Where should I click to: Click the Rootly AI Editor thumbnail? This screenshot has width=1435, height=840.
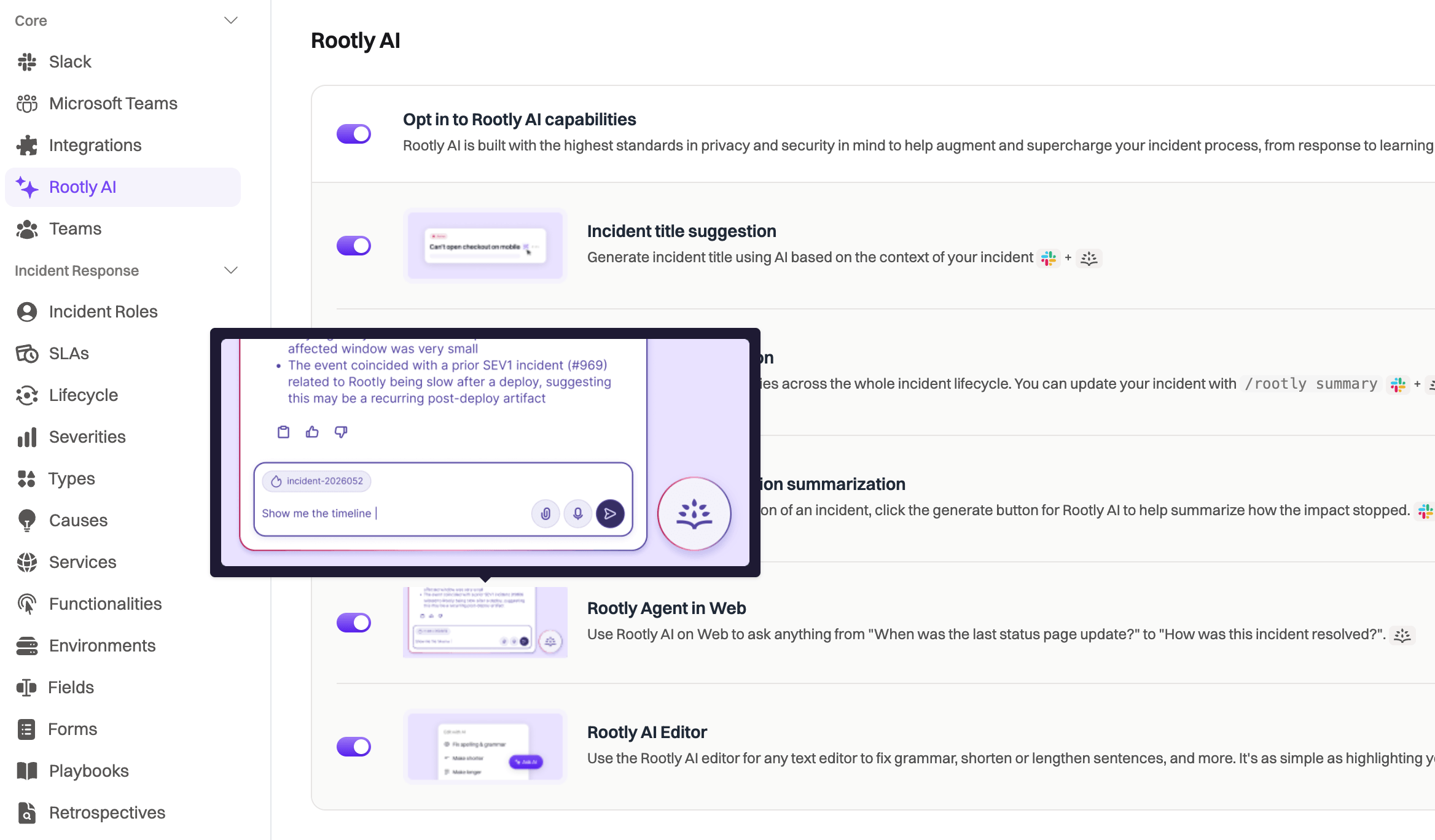[485, 747]
